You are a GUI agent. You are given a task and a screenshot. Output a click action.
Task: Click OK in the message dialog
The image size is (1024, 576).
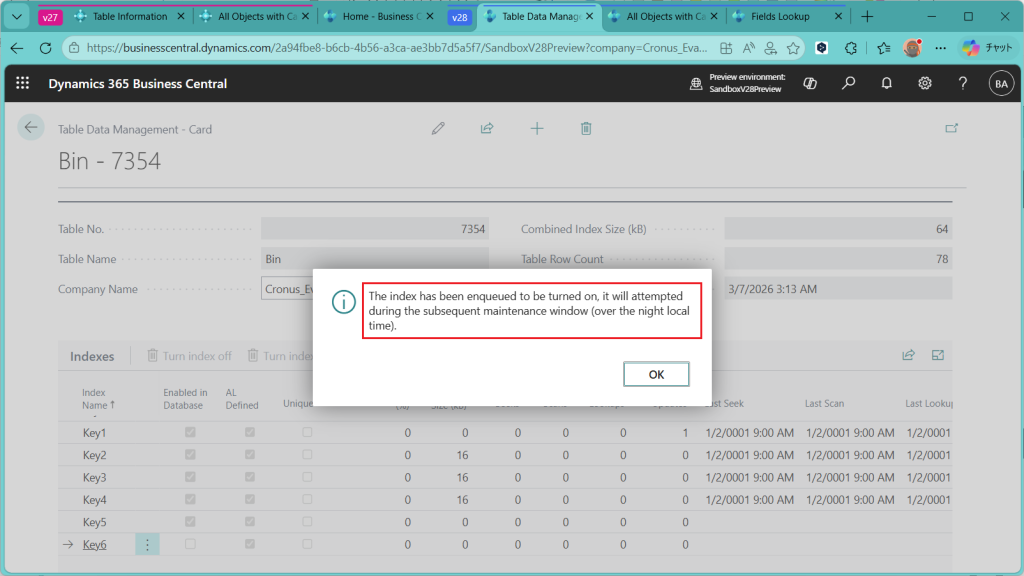click(x=656, y=374)
